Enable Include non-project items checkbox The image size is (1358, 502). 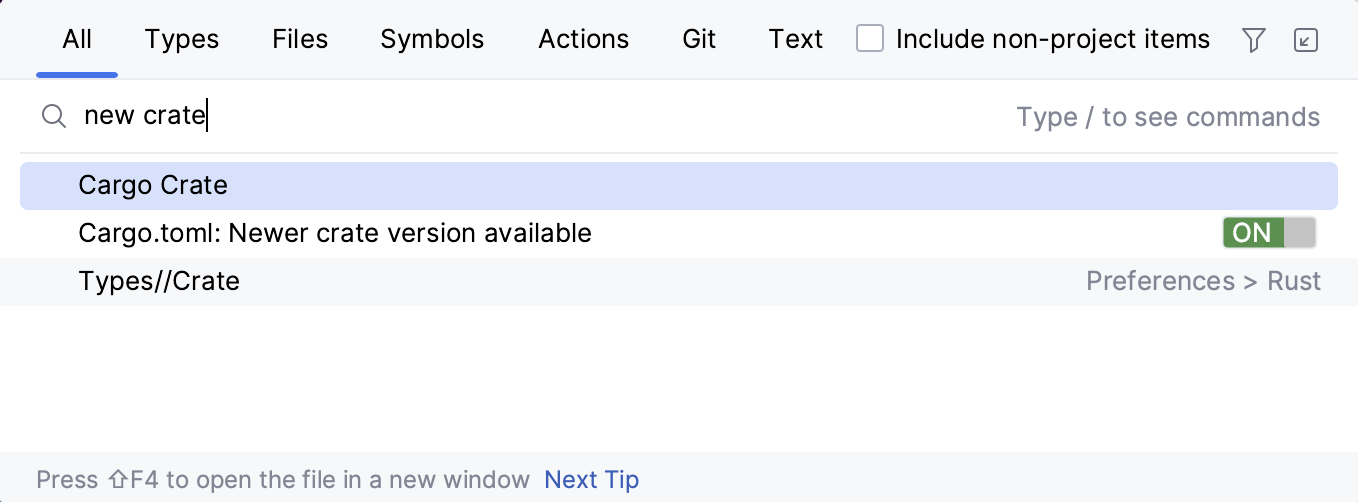(x=870, y=39)
